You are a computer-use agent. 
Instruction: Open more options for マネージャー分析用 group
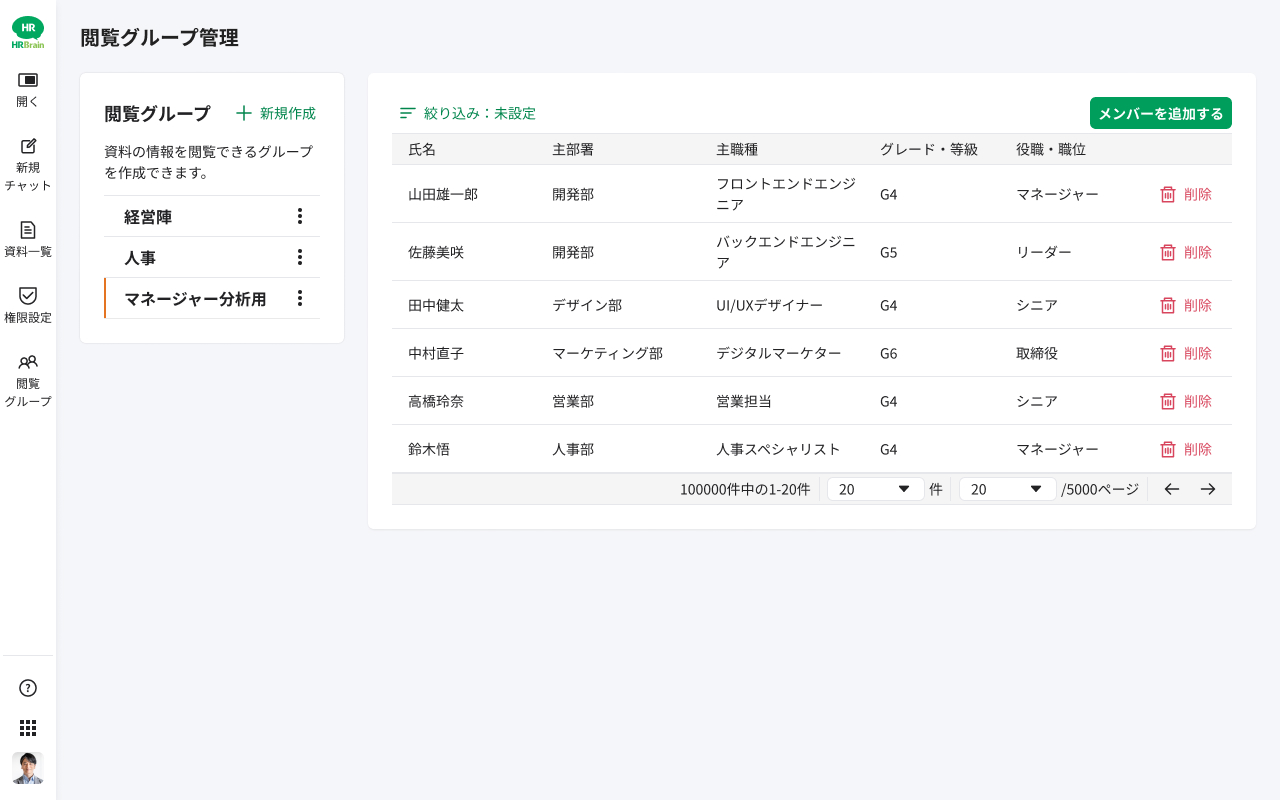(x=299, y=298)
